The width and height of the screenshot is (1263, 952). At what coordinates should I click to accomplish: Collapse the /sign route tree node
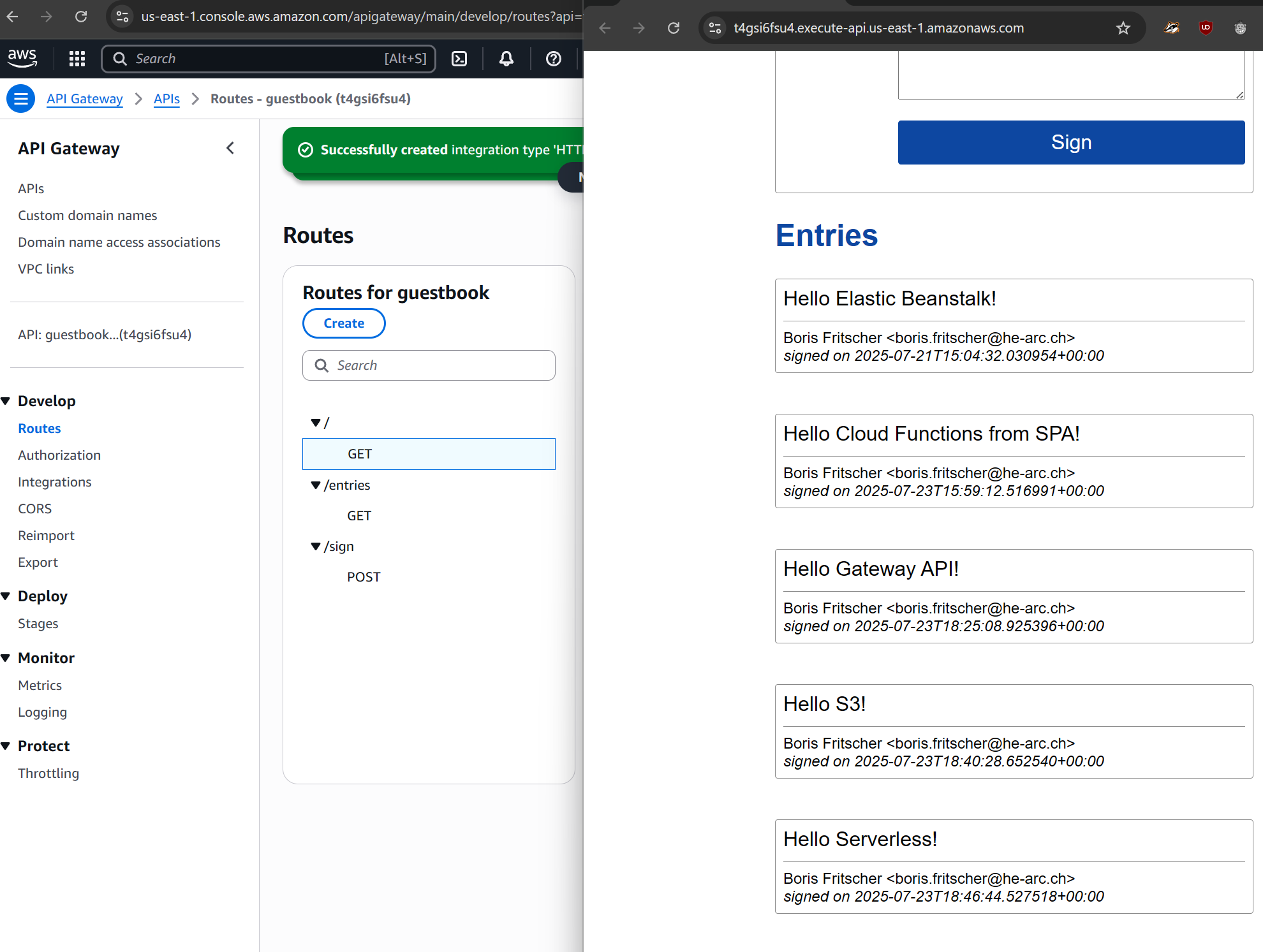pos(316,546)
